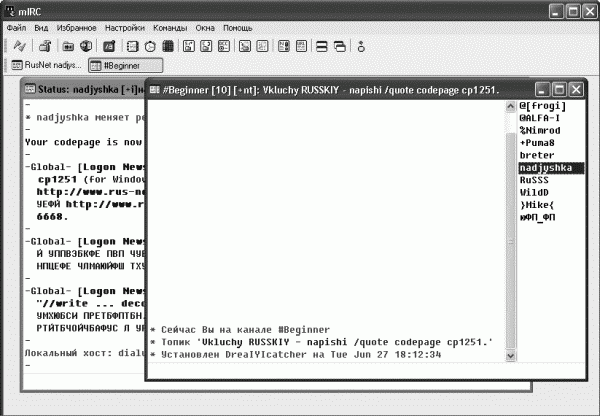Viewport: 600px width, 416px height.
Task: Click the Timer clock toolbar icon
Action: 150,46
